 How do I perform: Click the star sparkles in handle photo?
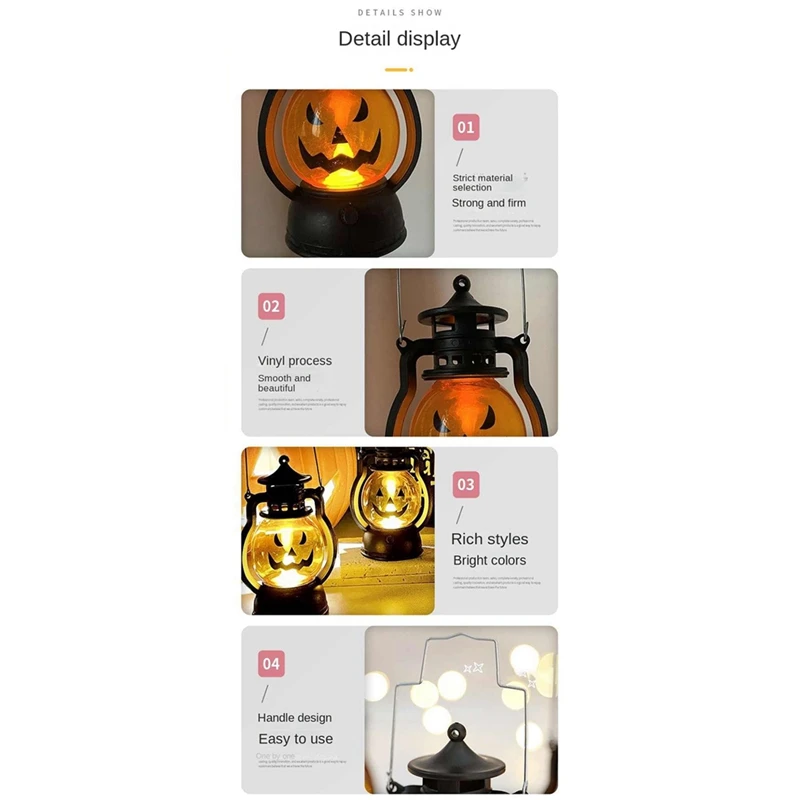pos(473,667)
